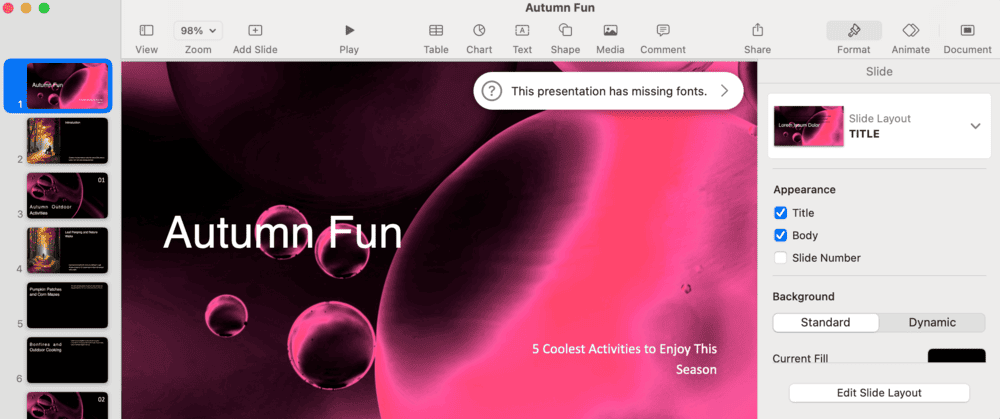Uncheck the Body appearance checkbox
The width and height of the screenshot is (1000, 419).
tap(781, 236)
